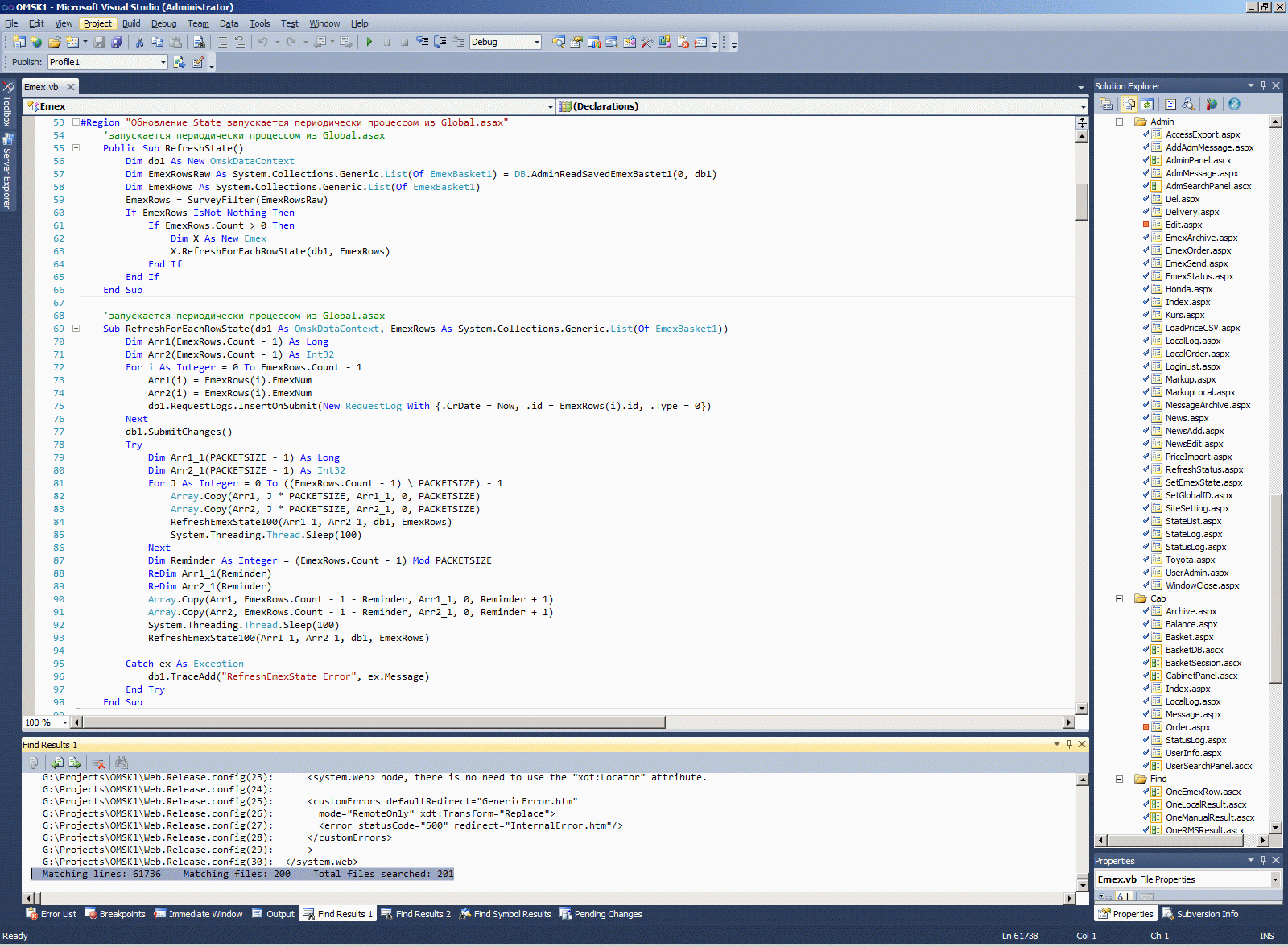Image resolution: width=1288 pixels, height=947 pixels.
Task: Click the View Code icon in Solution Explorer
Action: tap(1170, 104)
